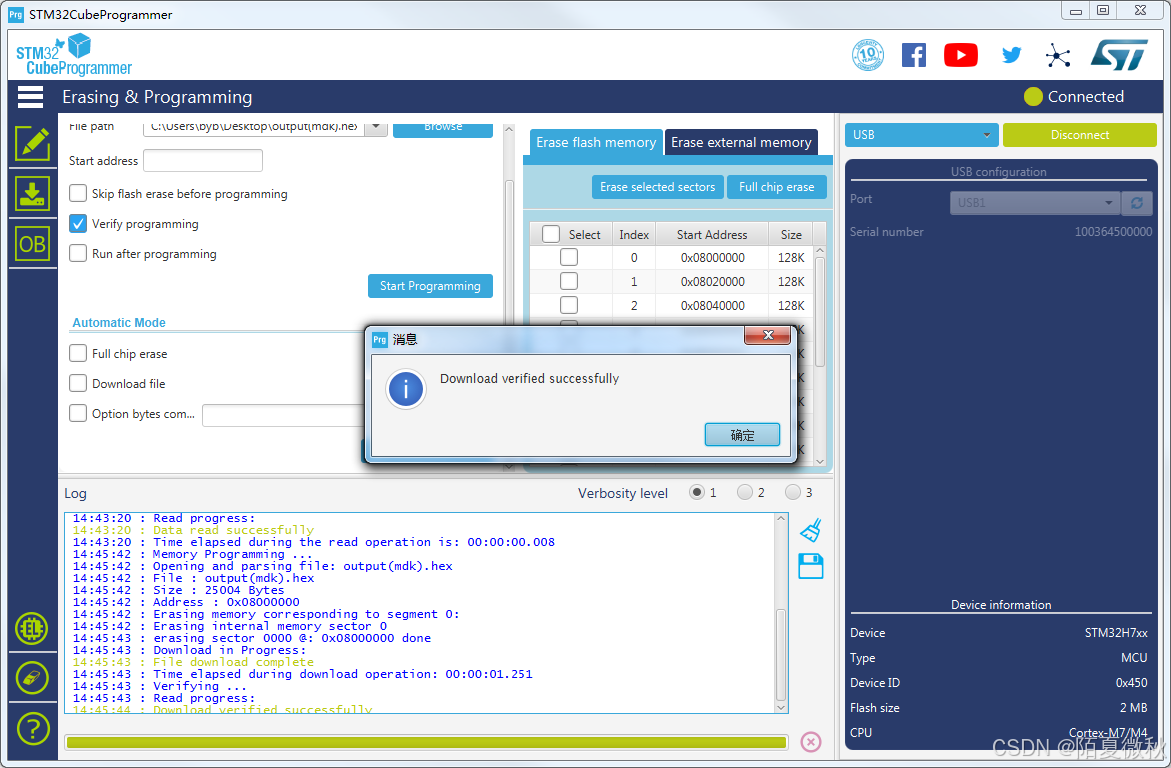Open the ST Twitter icon

click(x=1011, y=55)
